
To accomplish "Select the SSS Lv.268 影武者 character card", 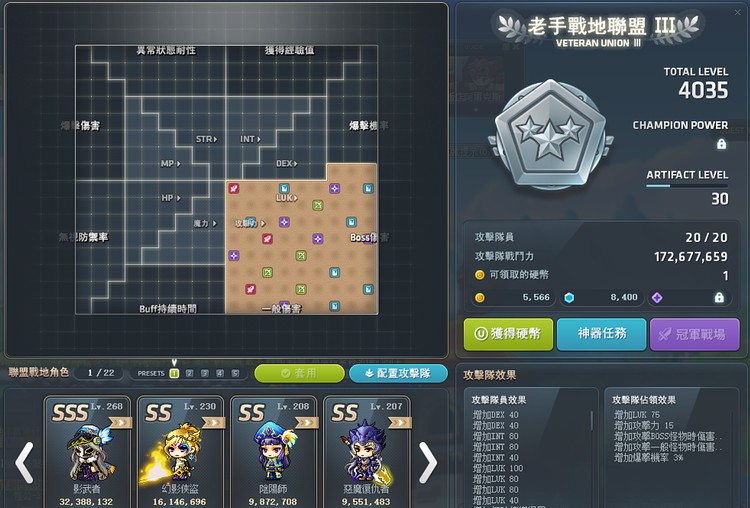I will (x=87, y=452).
